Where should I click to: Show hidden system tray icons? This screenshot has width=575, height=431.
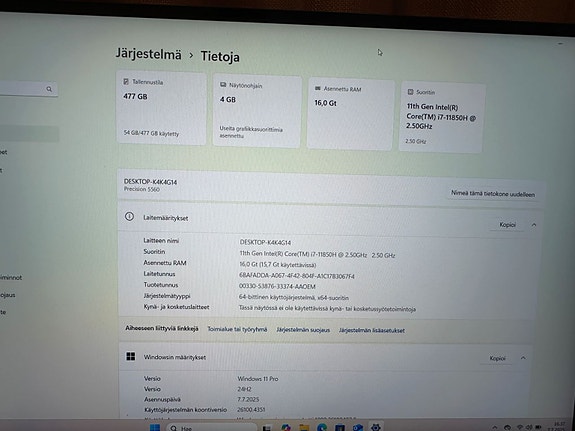point(495,428)
